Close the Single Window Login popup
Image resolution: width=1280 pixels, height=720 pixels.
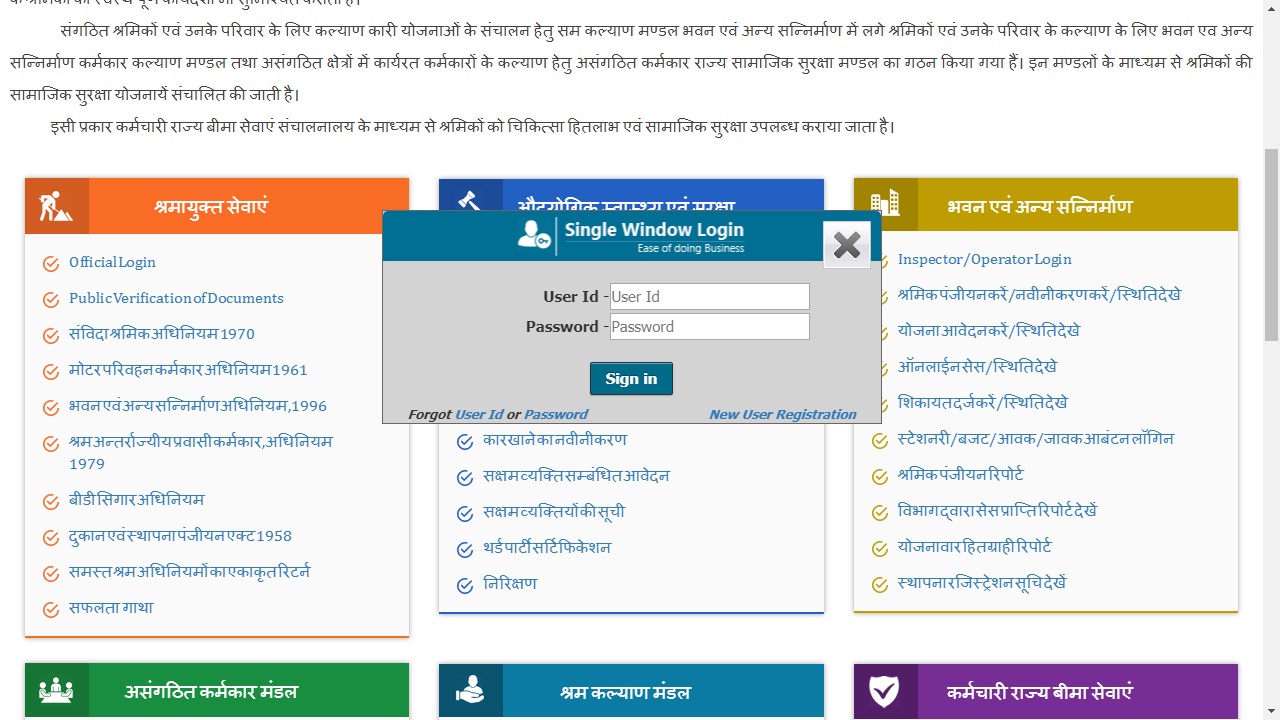click(x=847, y=245)
